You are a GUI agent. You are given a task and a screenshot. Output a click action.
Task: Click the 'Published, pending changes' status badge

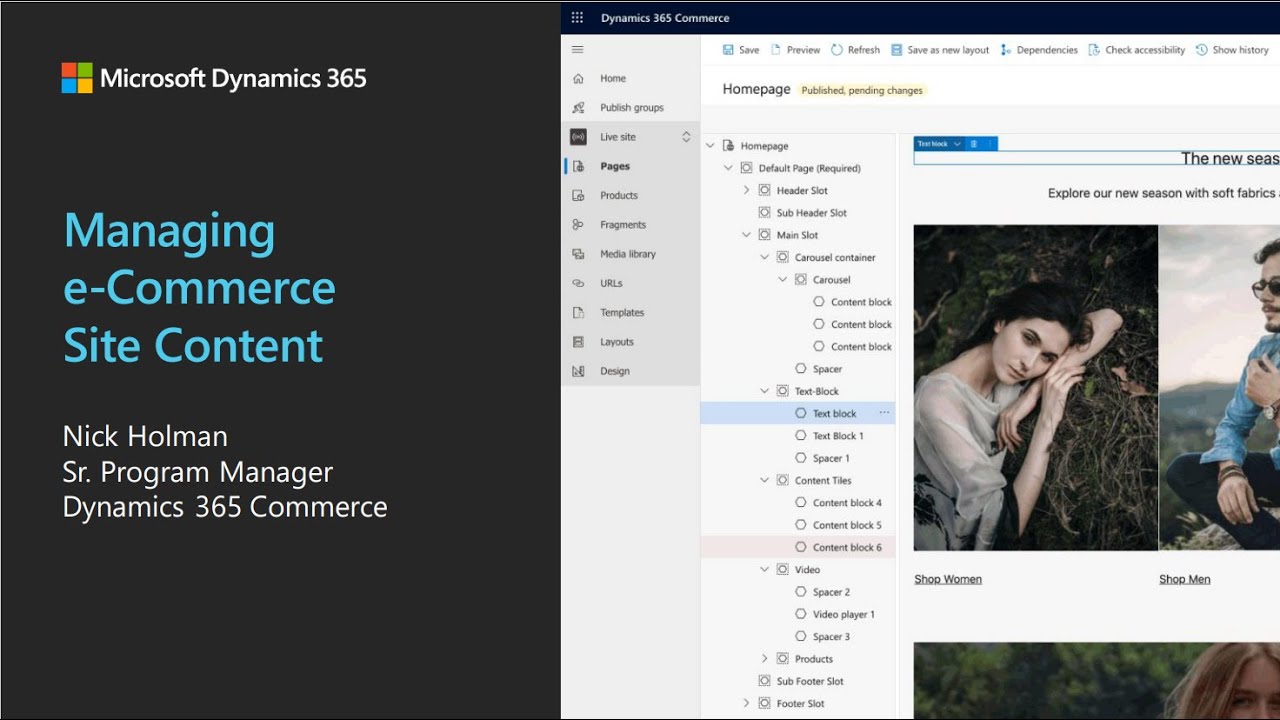(x=863, y=90)
